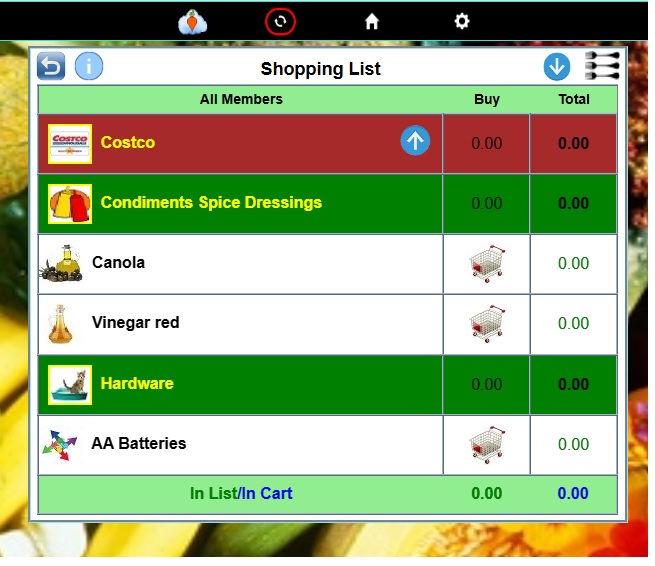
Task: Click the AA Batteries arrows image
Action: pos(60,445)
